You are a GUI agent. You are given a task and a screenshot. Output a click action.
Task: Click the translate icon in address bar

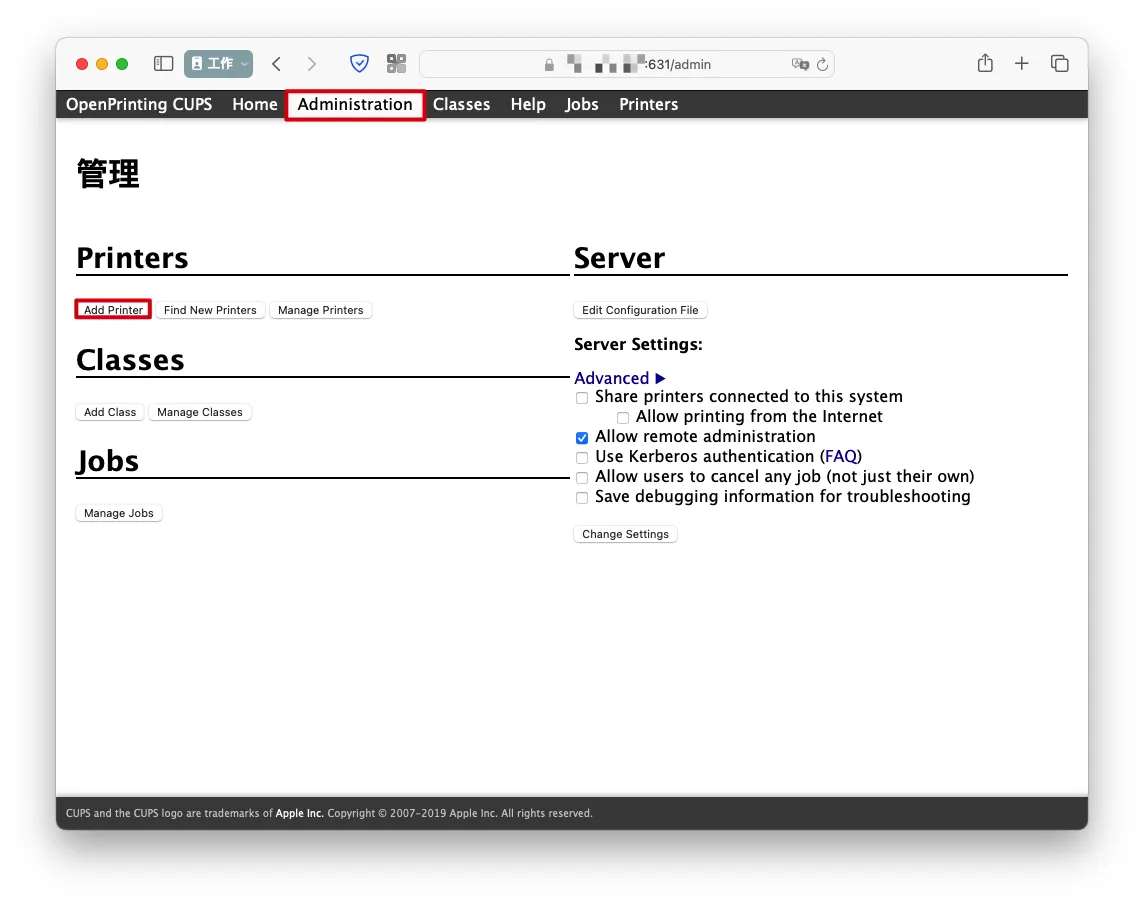coord(800,64)
